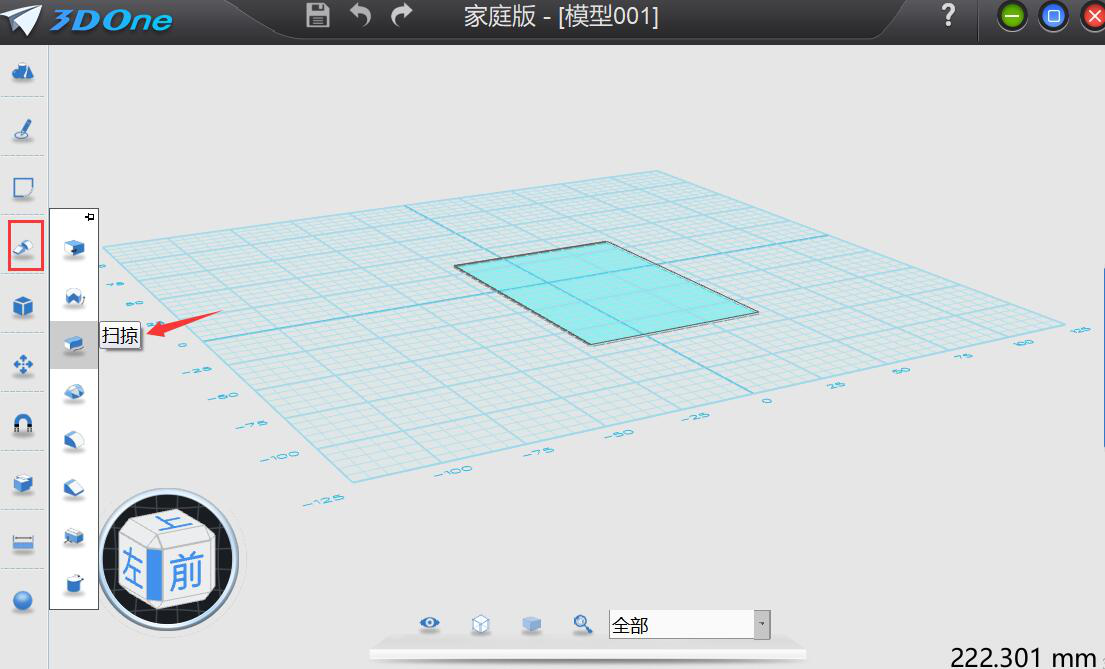Viewport: 1105px width, 669px height.
Task: Select the blue sphere Material tool in sidebar
Action: [x=23, y=599]
